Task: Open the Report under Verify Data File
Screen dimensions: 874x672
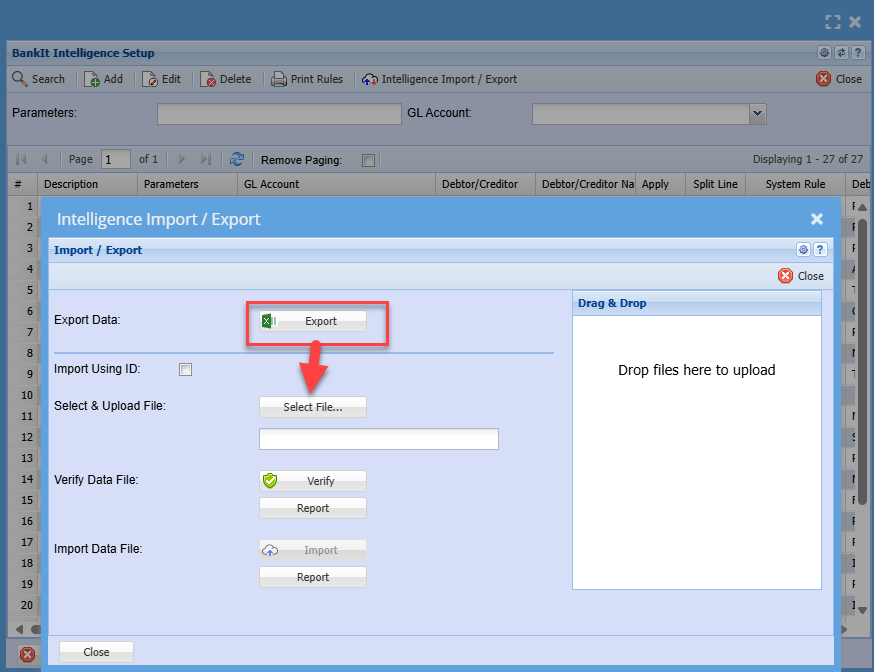Action: (x=312, y=508)
